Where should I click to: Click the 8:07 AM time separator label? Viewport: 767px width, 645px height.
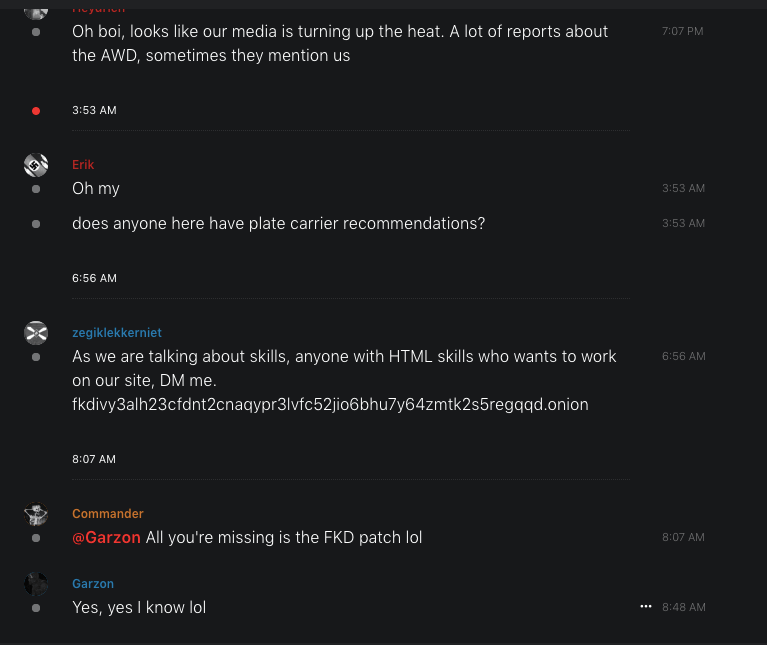coord(94,460)
